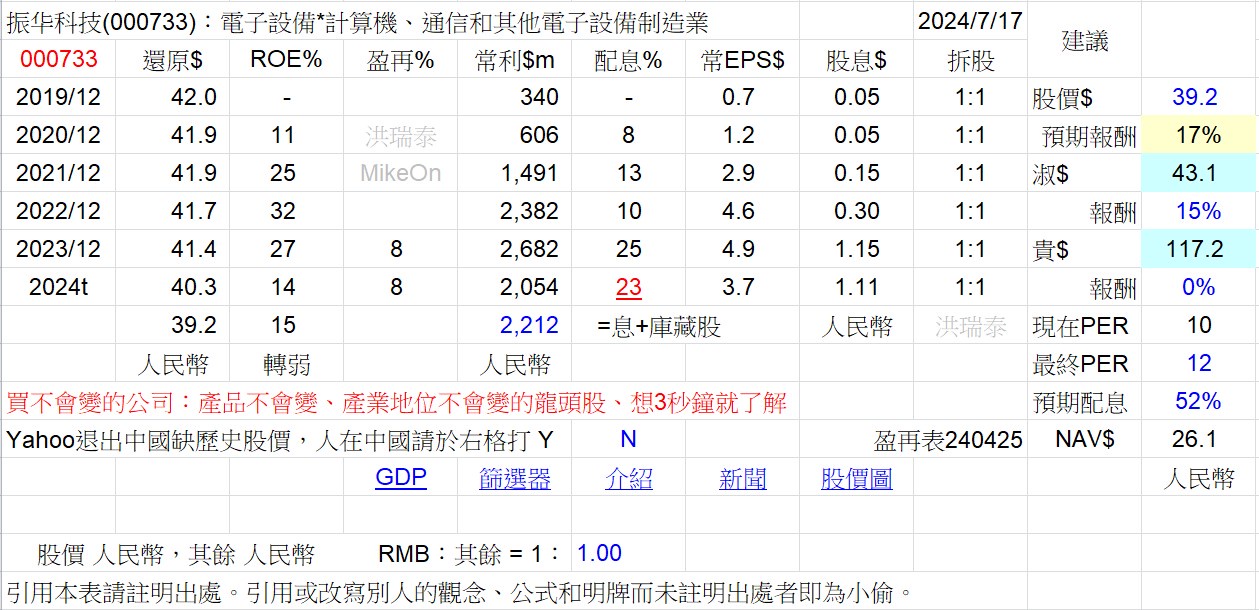This screenshot has height=610, width=1259.
Task: Select the 常利$m column header
Action: [x=514, y=59]
